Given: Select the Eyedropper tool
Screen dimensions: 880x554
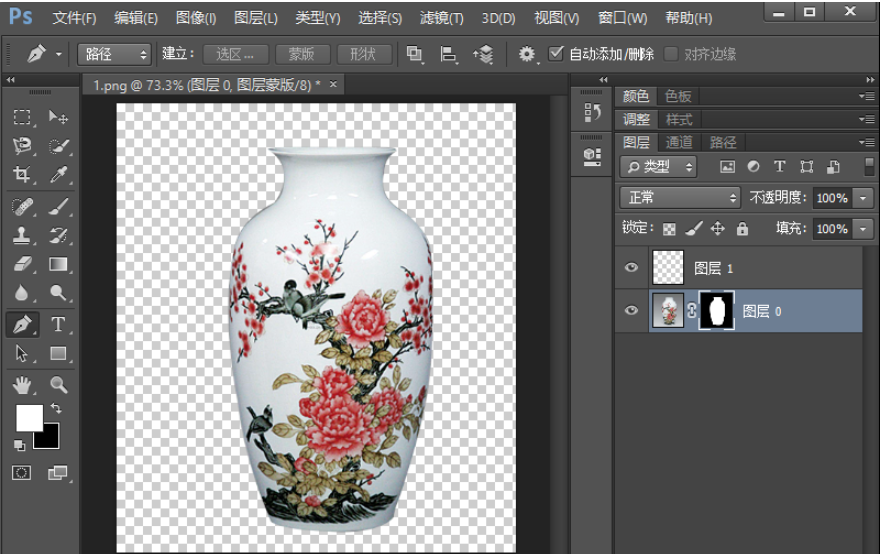Looking at the screenshot, I should pyautogui.click(x=59, y=175).
